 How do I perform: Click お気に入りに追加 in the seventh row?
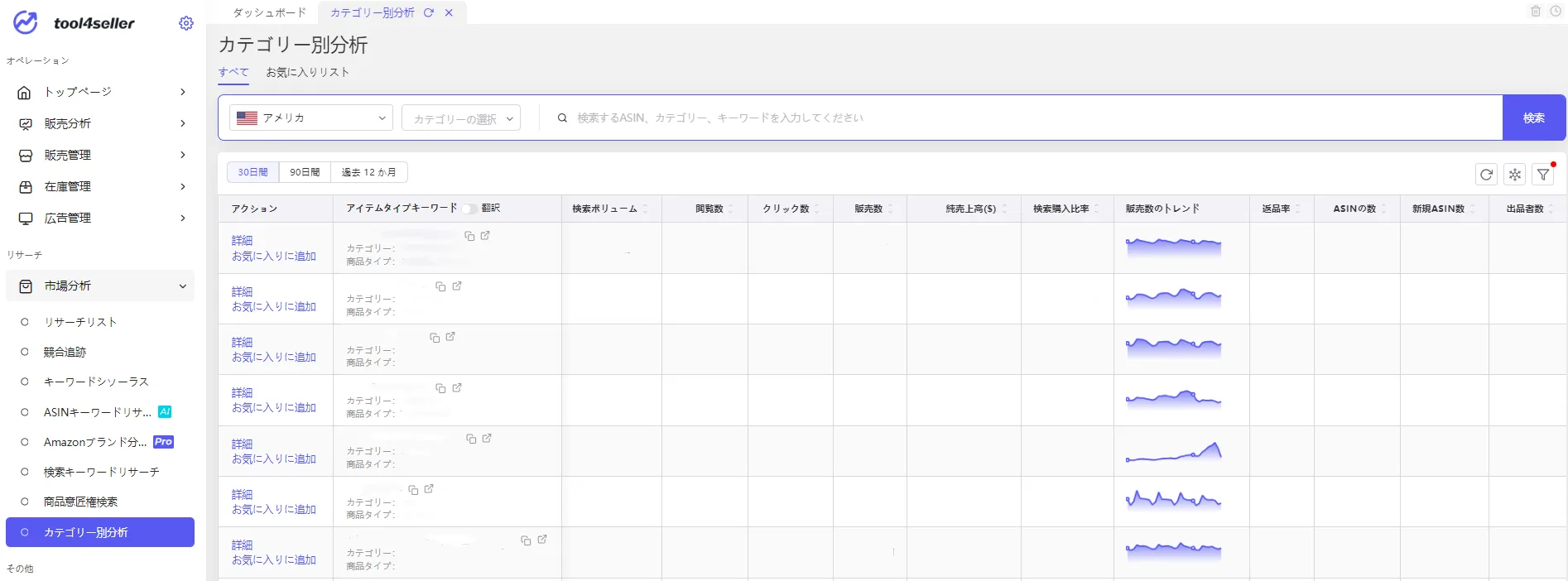coord(274,560)
